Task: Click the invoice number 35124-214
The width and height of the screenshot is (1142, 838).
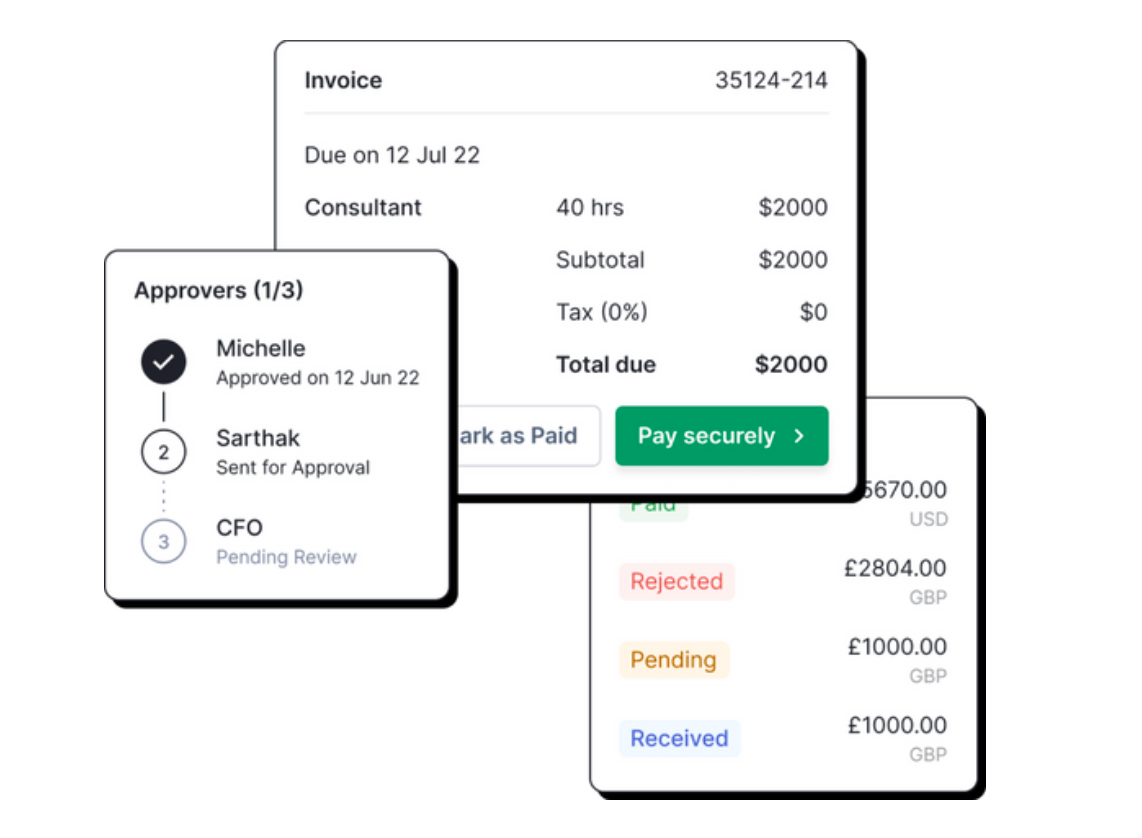Action: pyautogui.click(x=771, y=81)
